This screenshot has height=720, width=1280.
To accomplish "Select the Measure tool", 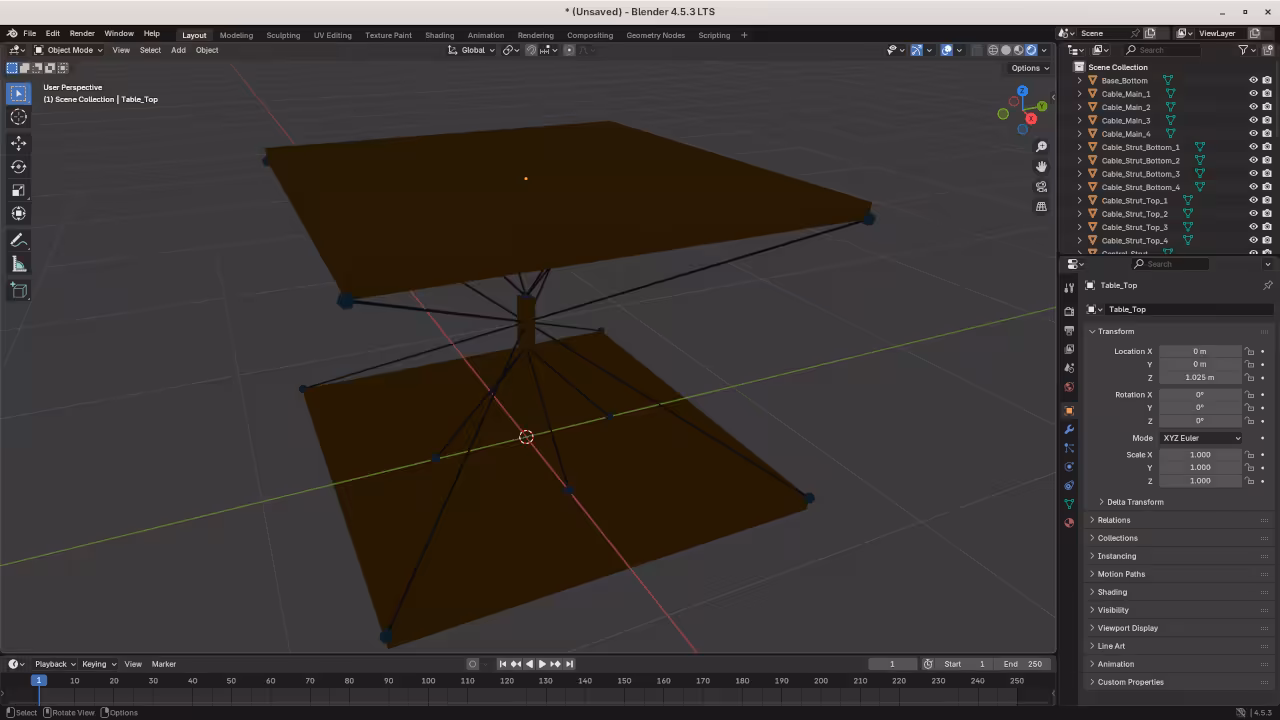I will (x=19, y=265).
